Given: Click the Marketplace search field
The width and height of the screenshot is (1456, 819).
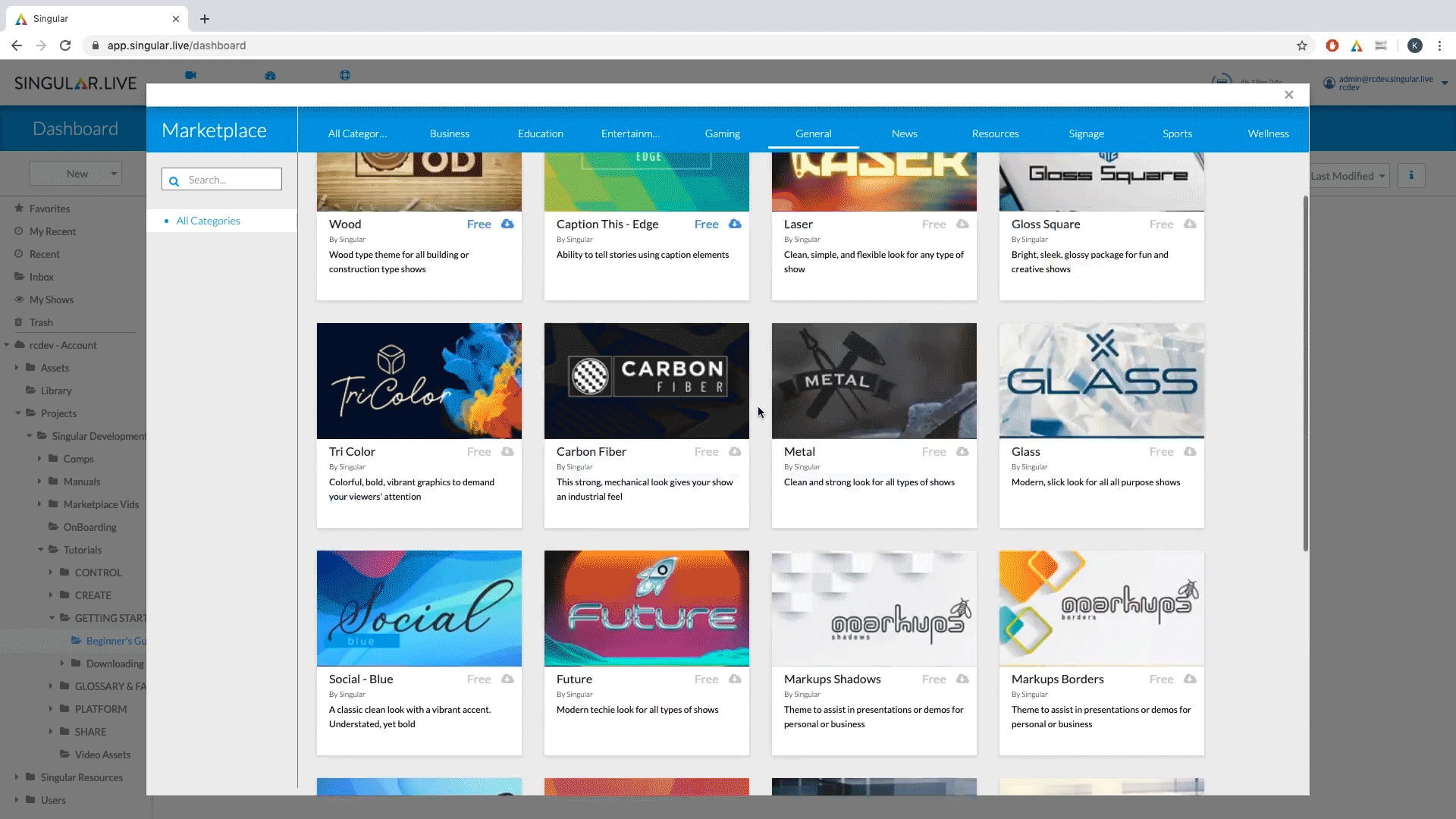Looking at the screenshot, I should pyautogui.click(x=221, y=180).
